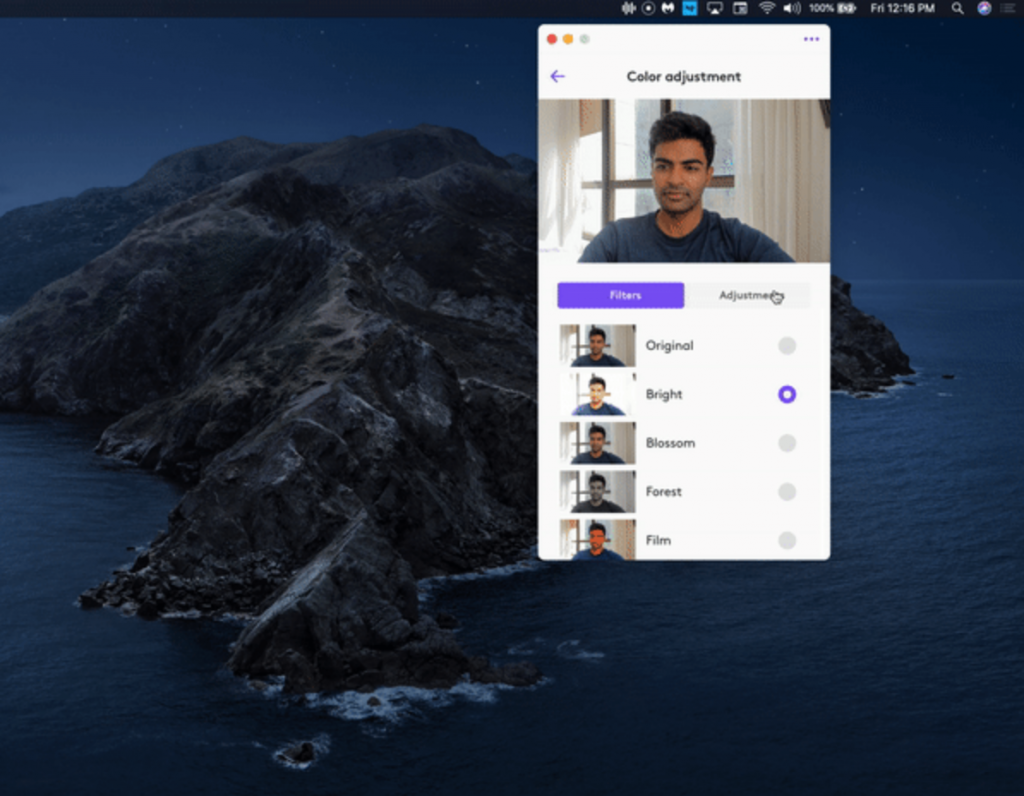Click the Filters tab

point(621,295)
